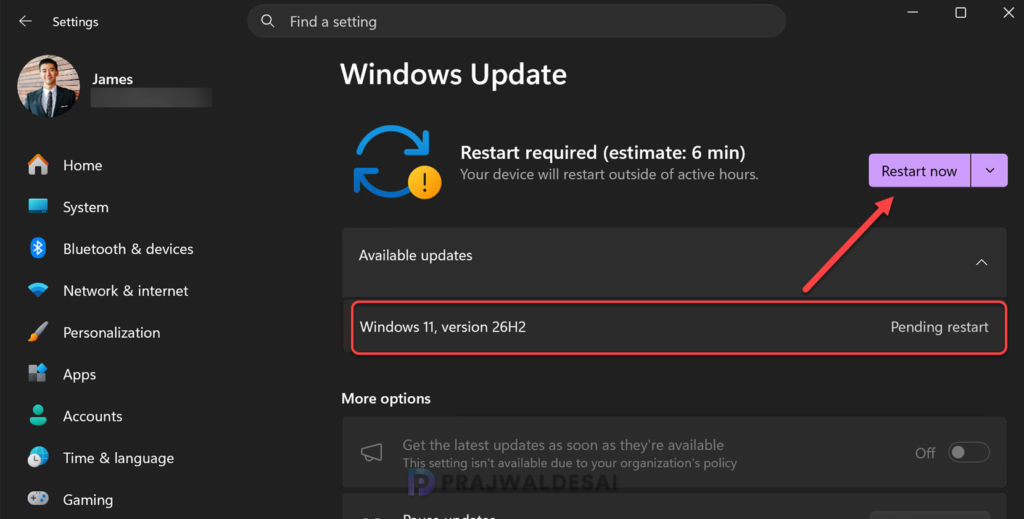Go to Home settings page
Viewport: 1024px width, 519px height.
(82, 165)
